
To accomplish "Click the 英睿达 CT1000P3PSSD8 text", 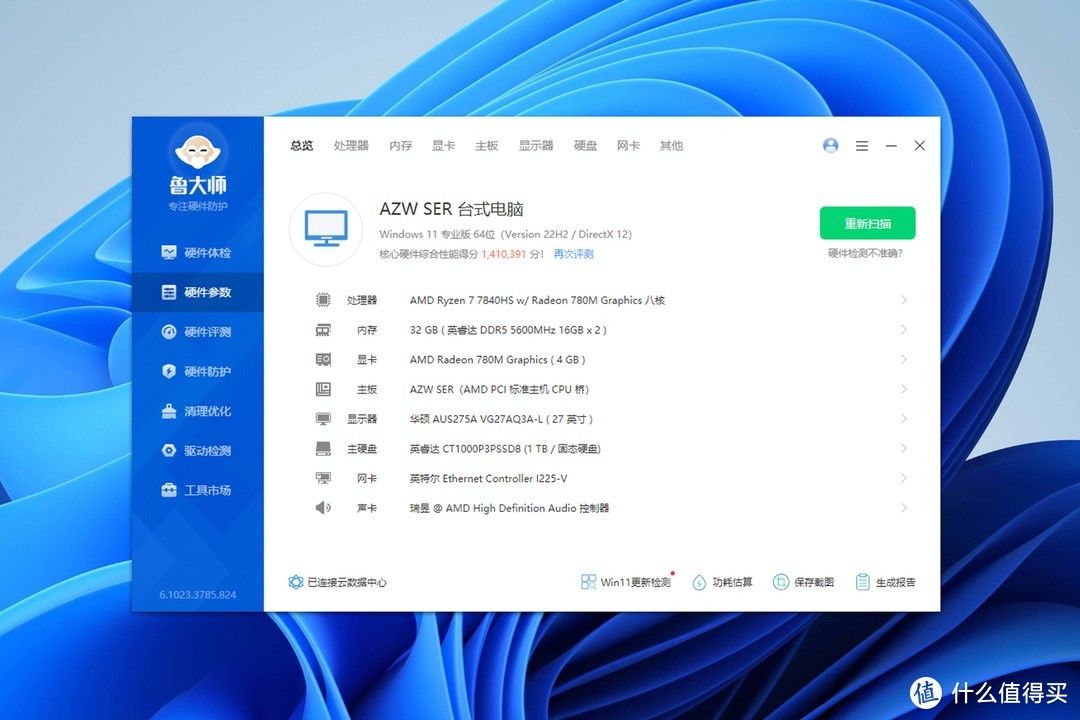I will pyautogui.click(x=506, y=449).
